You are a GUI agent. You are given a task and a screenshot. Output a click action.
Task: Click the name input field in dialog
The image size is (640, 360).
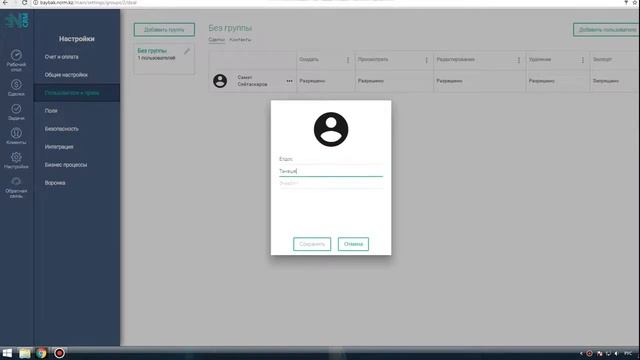[x=331, y=171]
